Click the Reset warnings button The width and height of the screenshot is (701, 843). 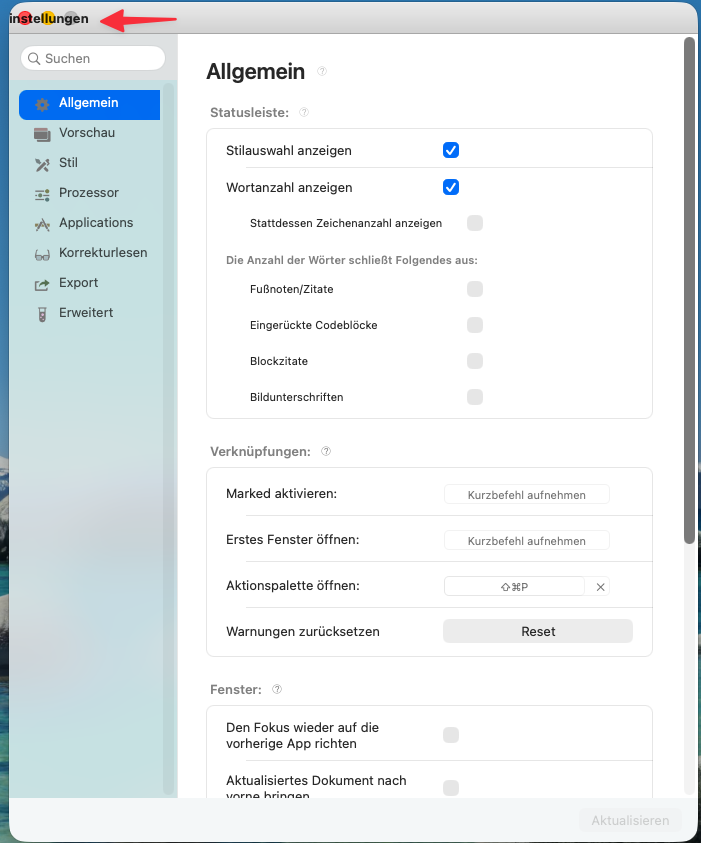click(538, 631)
